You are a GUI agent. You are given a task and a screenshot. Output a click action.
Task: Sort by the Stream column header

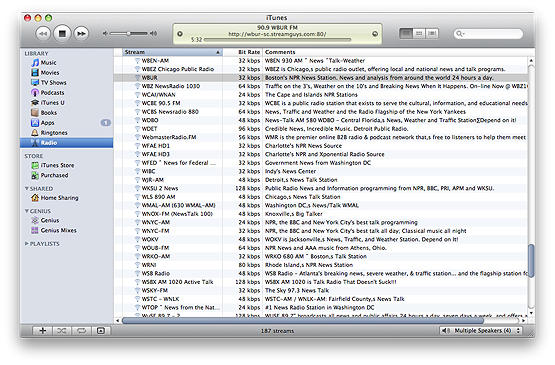(x=172, y=52)
